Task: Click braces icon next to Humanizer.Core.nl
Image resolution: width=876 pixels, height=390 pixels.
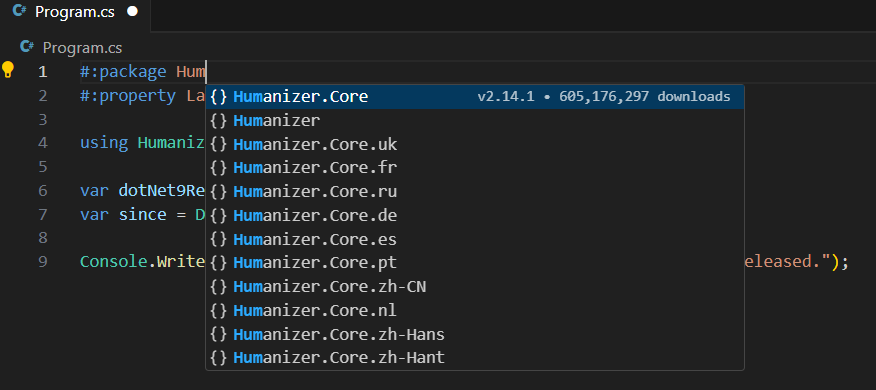Action: point(218,310)
